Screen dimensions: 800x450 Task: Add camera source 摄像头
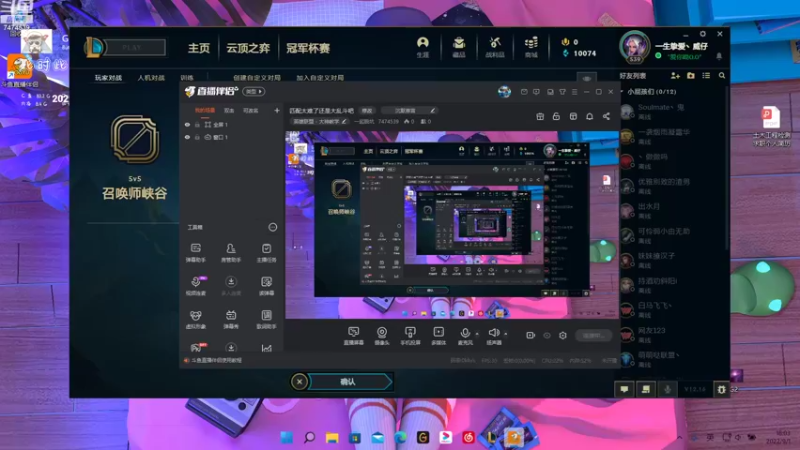click(x=382, y=336)
